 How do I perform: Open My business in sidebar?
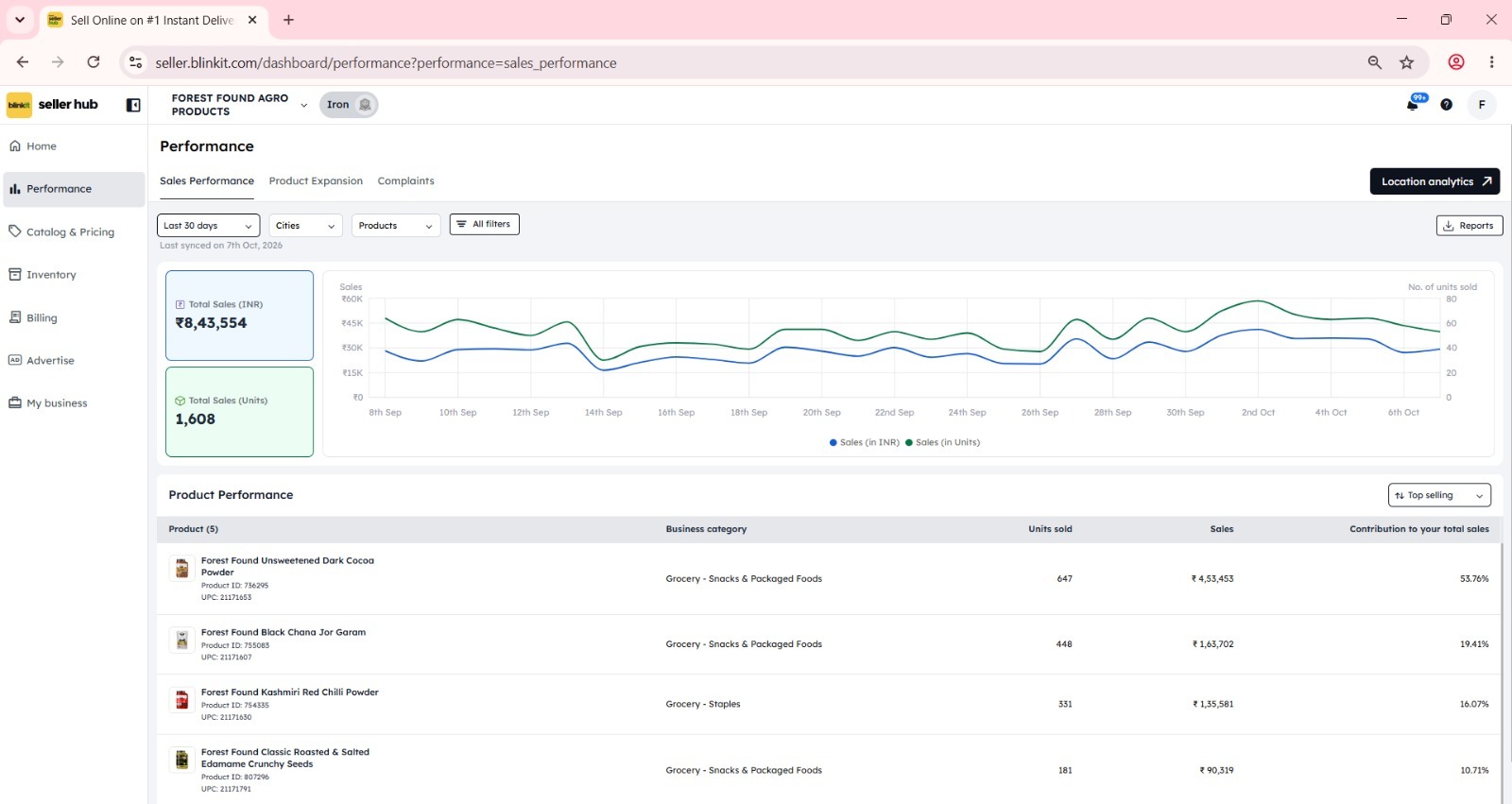point(74,403)
